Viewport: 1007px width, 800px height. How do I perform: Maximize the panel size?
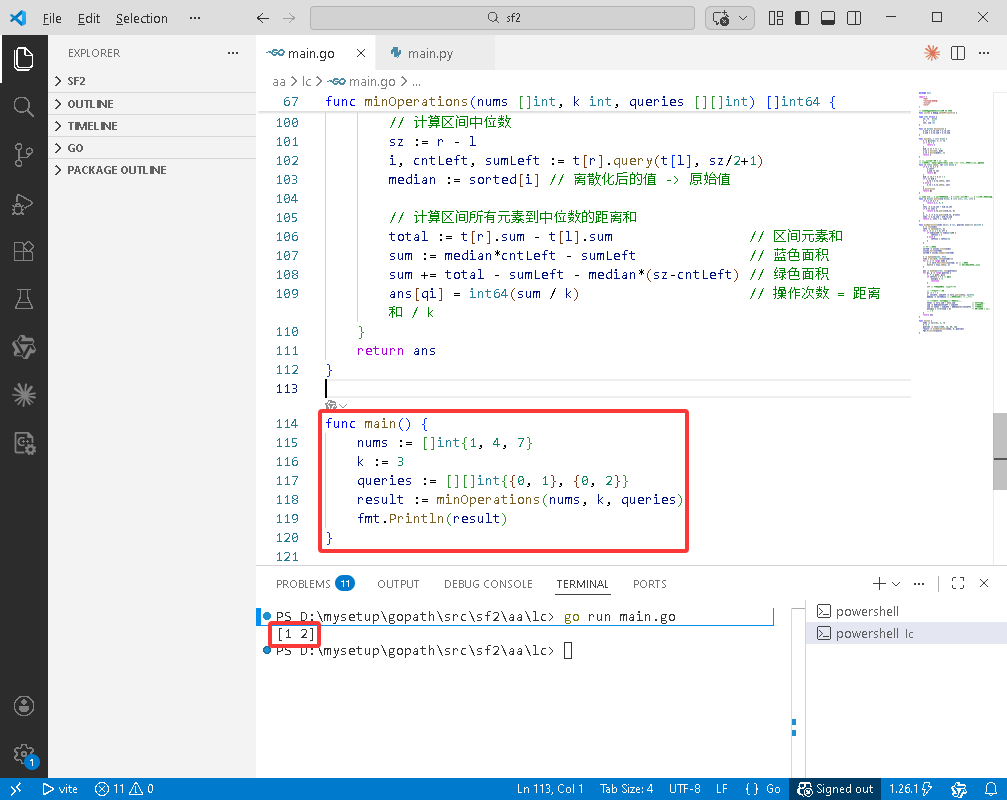(x=958, y=583)
